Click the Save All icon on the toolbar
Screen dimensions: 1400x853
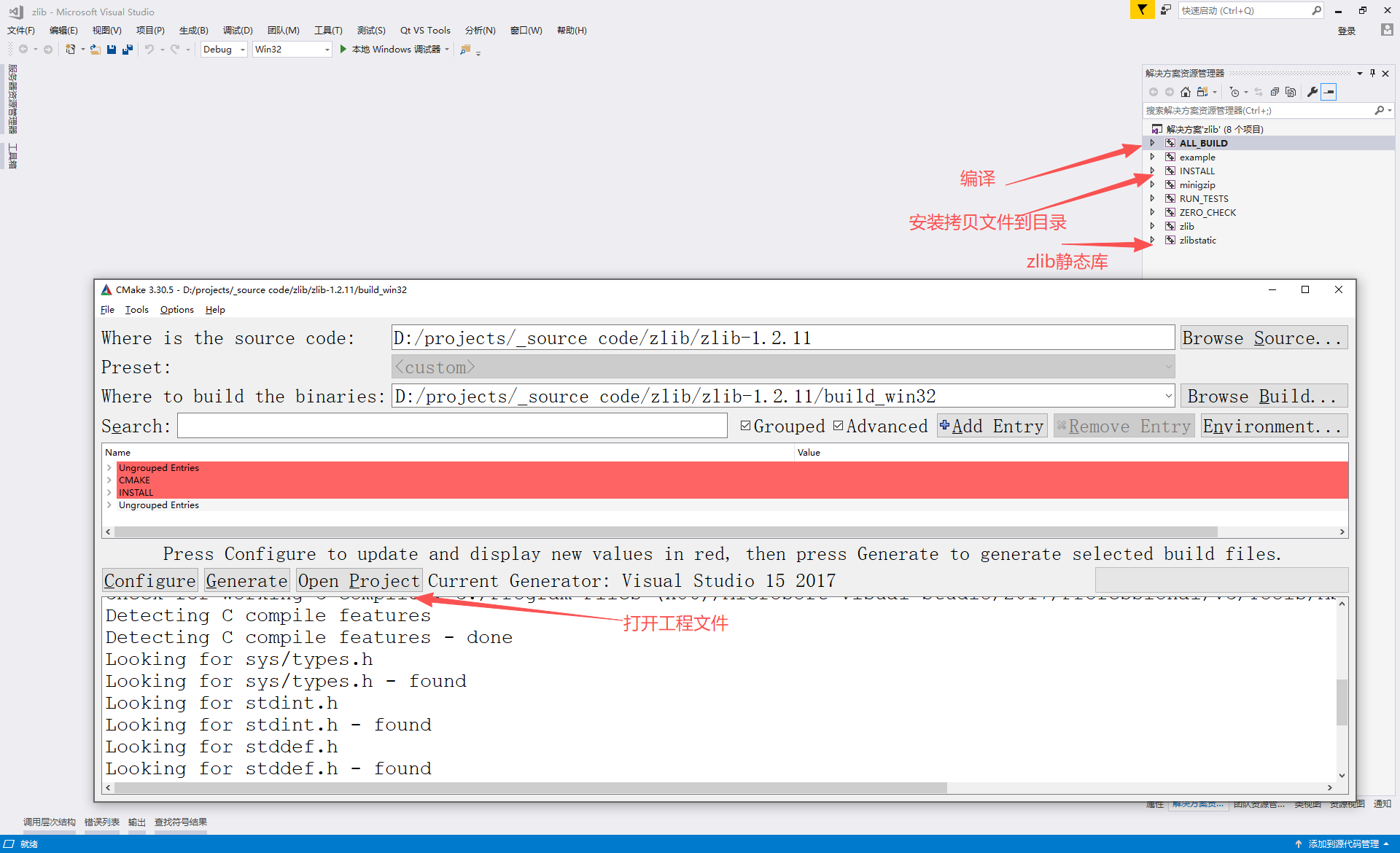[x=128, y=49]
